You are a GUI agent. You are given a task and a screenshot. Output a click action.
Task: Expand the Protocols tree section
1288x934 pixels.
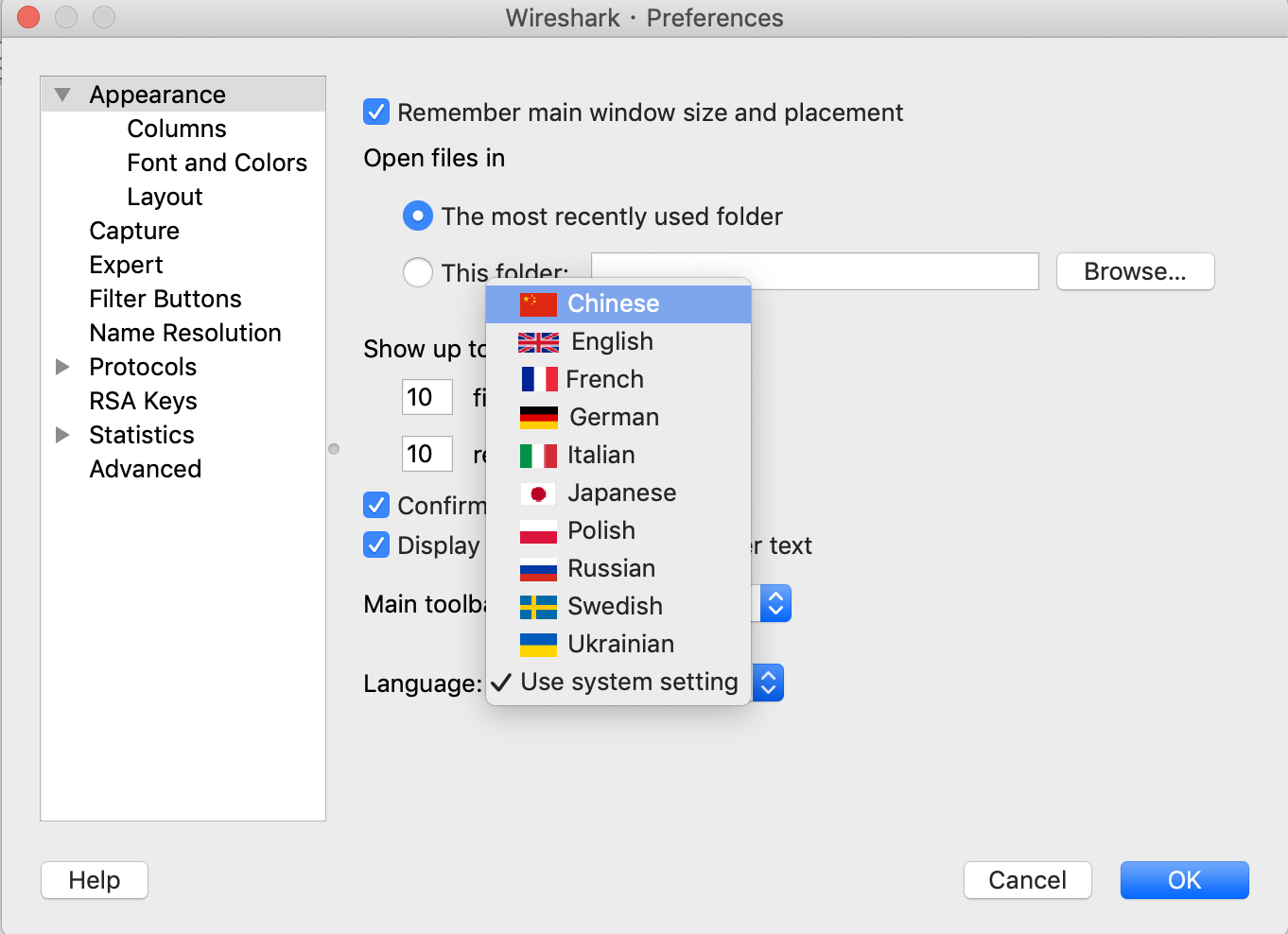62,367
